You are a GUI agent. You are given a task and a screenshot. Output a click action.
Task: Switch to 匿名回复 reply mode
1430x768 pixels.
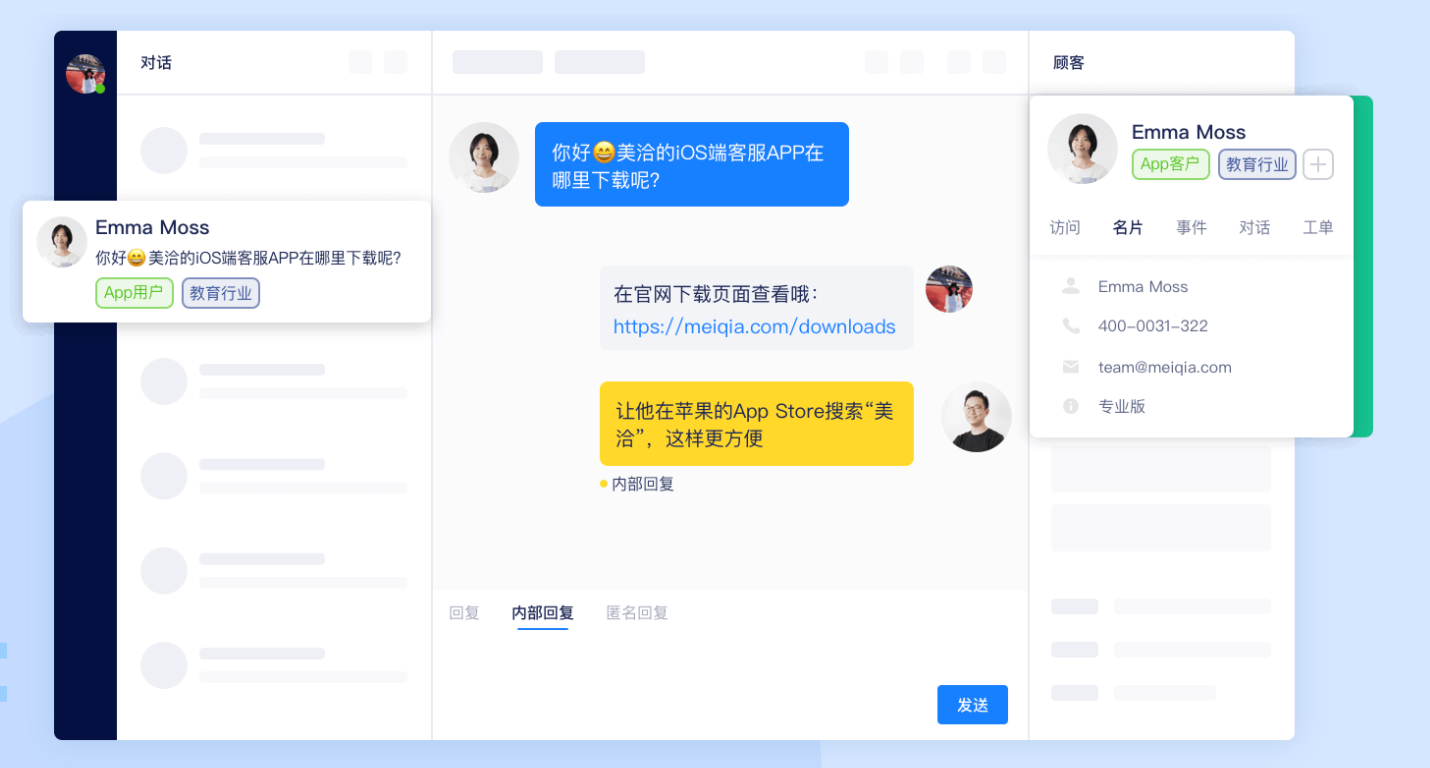click(636, 613)
